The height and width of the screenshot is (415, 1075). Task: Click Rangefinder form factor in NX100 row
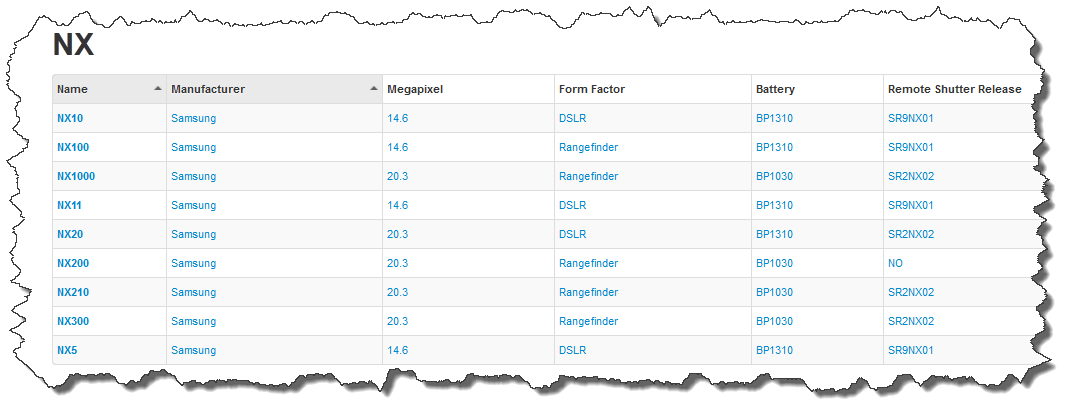[588, 147]
